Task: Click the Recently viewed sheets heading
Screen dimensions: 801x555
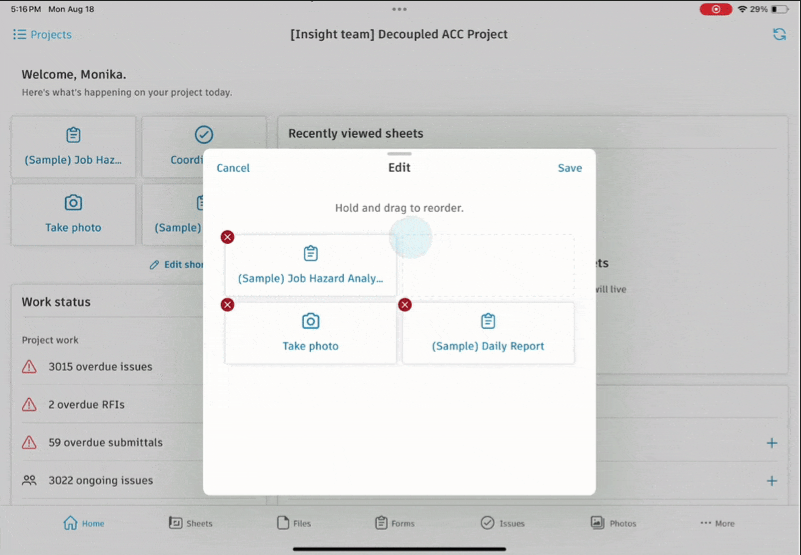Action: pos(356,133)
